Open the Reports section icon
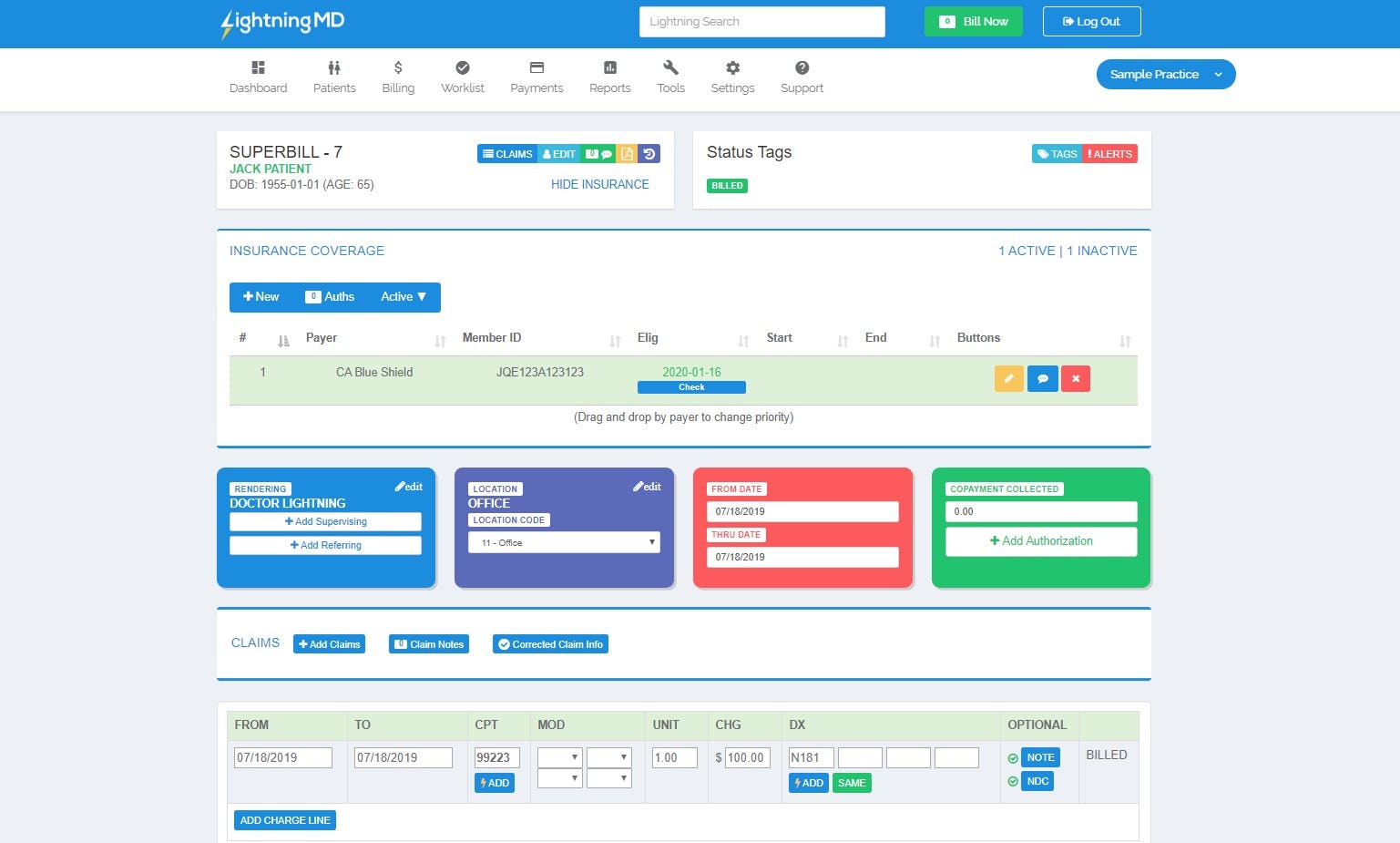 tap(608, 76)
